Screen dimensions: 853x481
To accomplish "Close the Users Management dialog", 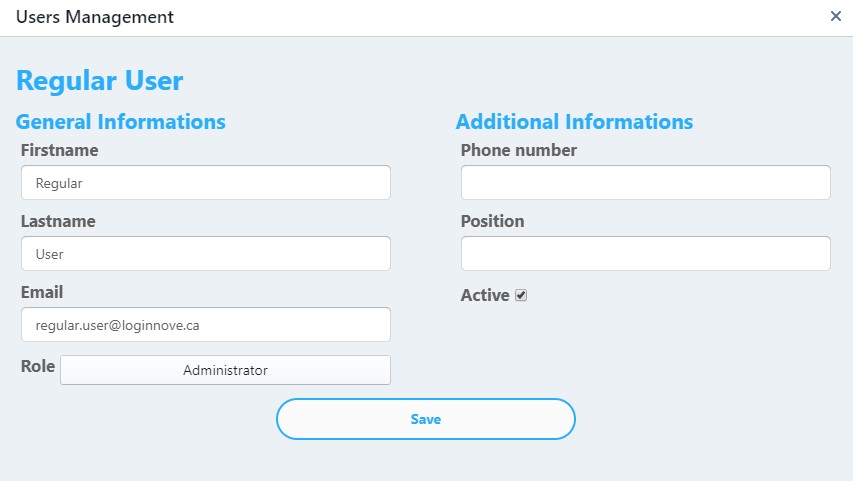I will coord(836,16).
